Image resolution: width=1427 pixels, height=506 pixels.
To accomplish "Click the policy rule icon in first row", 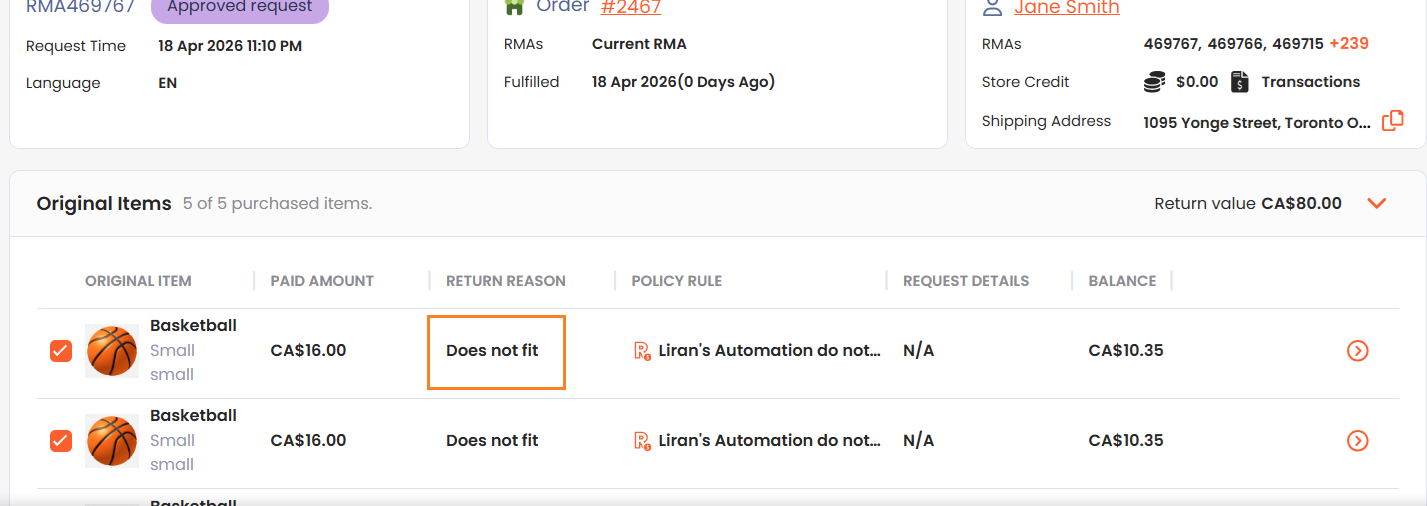I will pos(642,351).
